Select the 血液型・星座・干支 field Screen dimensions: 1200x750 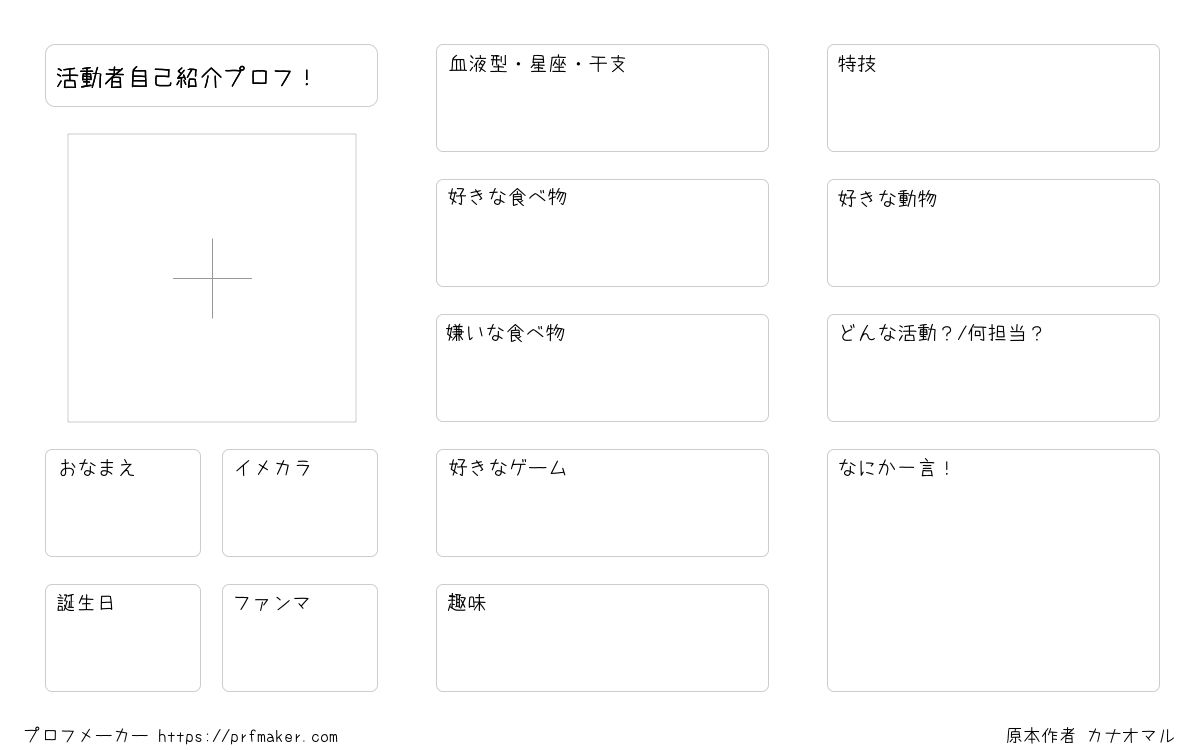[602, 98]
